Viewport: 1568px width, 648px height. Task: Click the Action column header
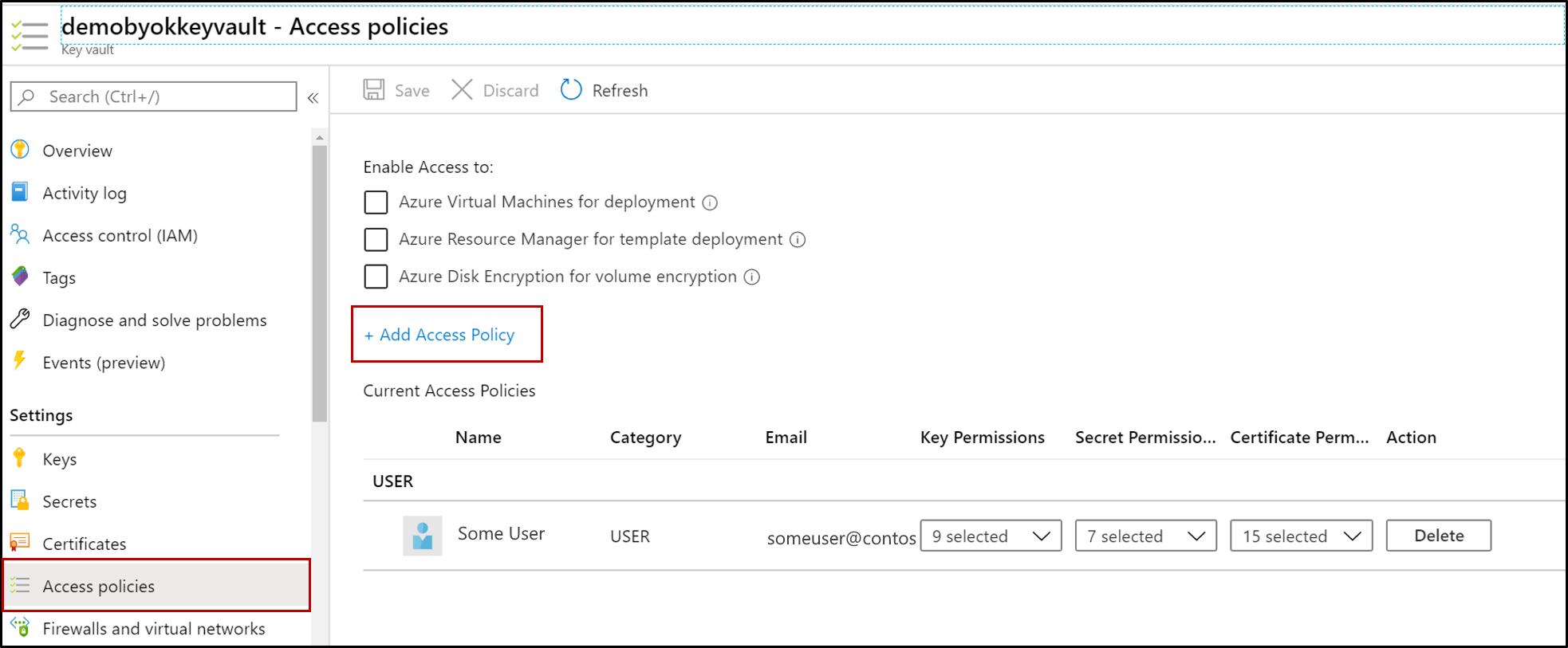(x=1412, y=438)
